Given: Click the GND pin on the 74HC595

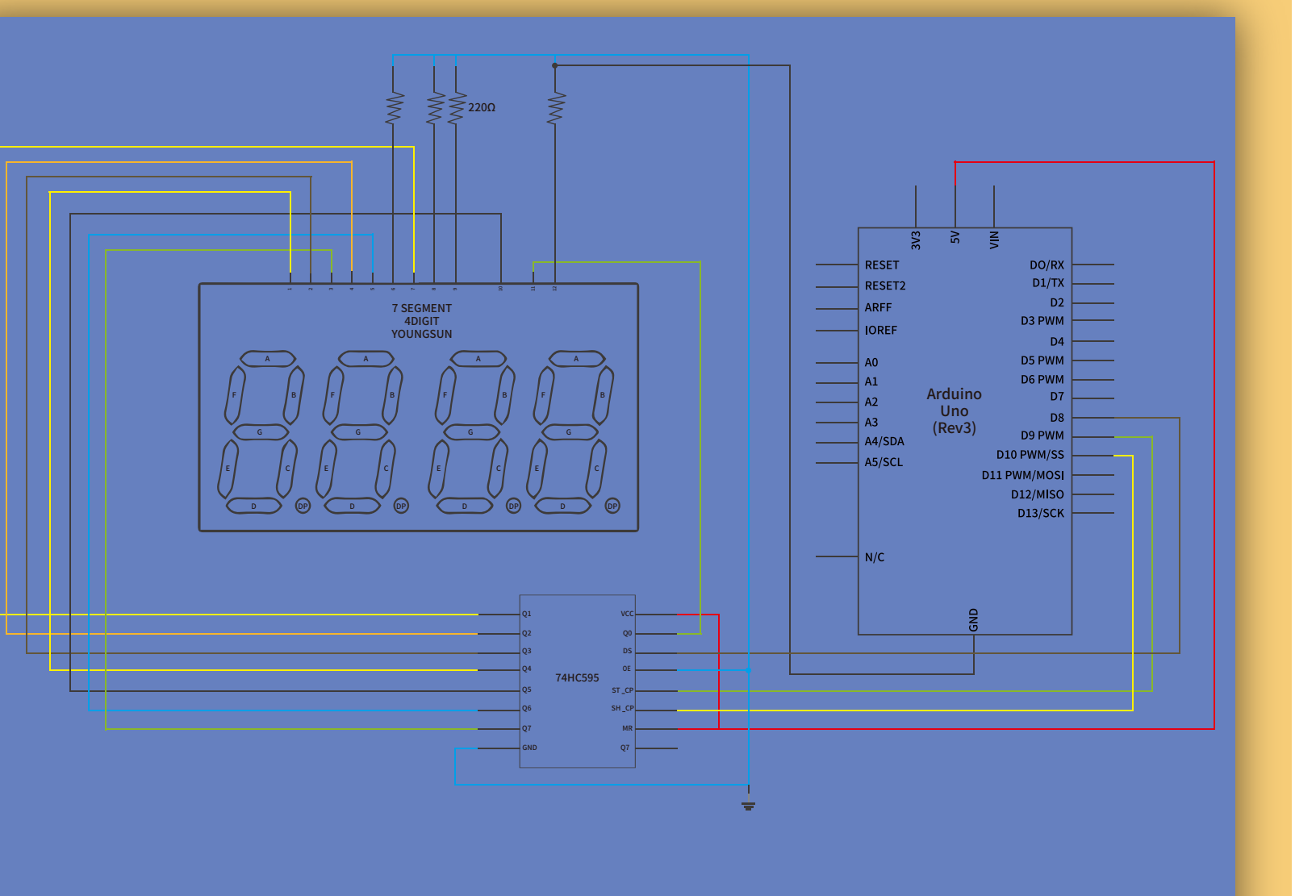Looking at the screenshot, I should (x=529, y=748).
